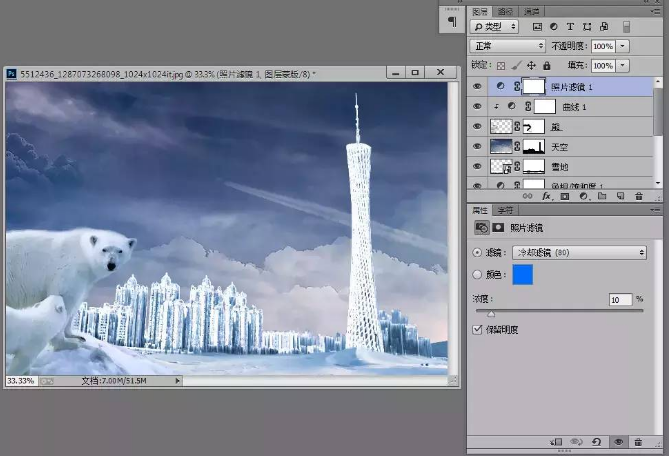Click the 浓度 percentage input field

[x=619, y=300]
